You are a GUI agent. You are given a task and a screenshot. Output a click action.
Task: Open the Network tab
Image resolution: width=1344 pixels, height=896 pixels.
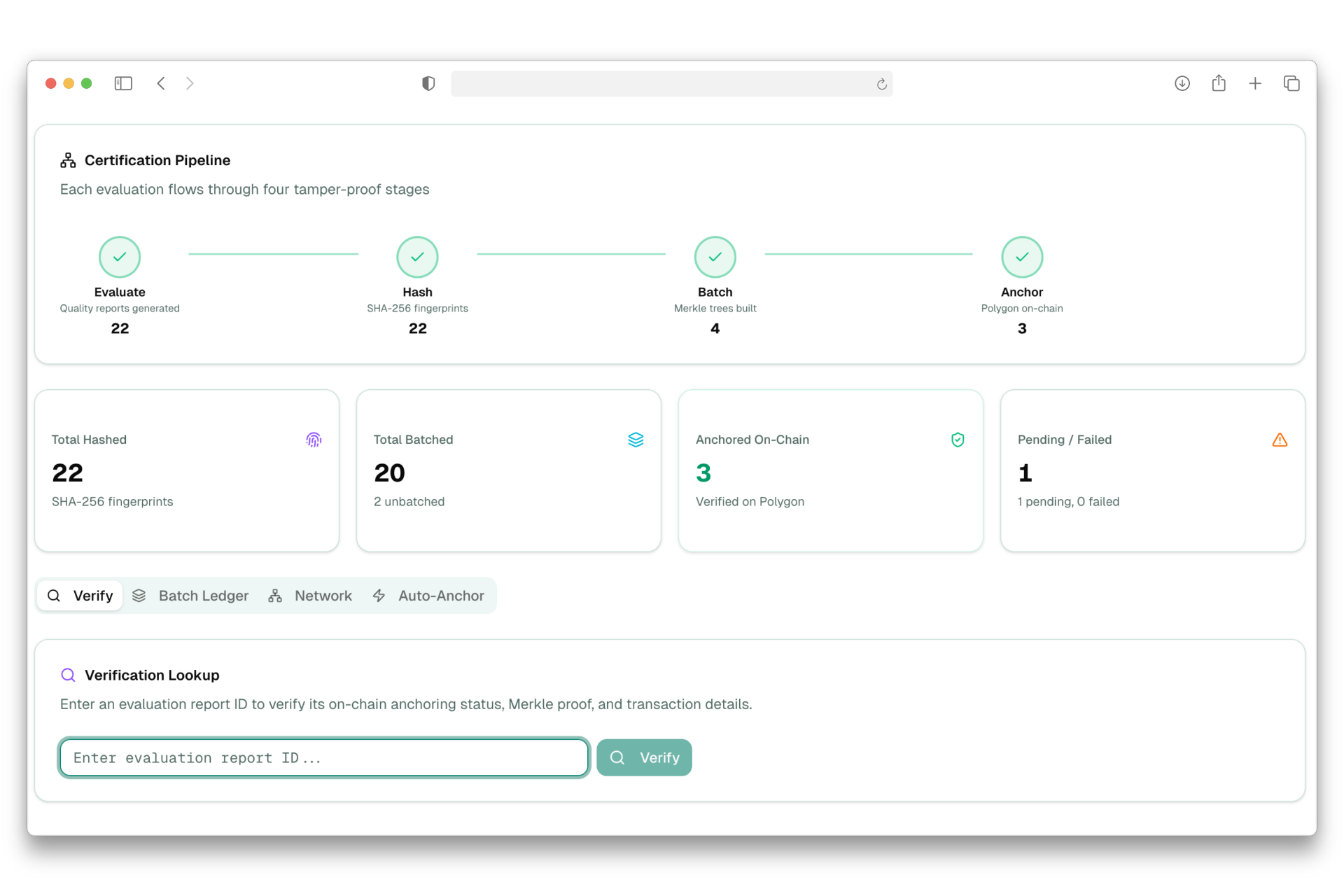tap(310, 596)
